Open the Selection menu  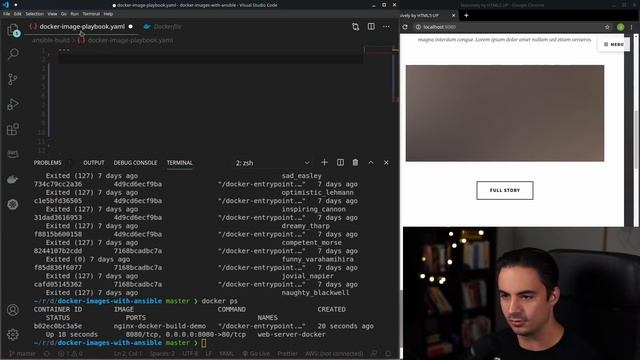35,14
